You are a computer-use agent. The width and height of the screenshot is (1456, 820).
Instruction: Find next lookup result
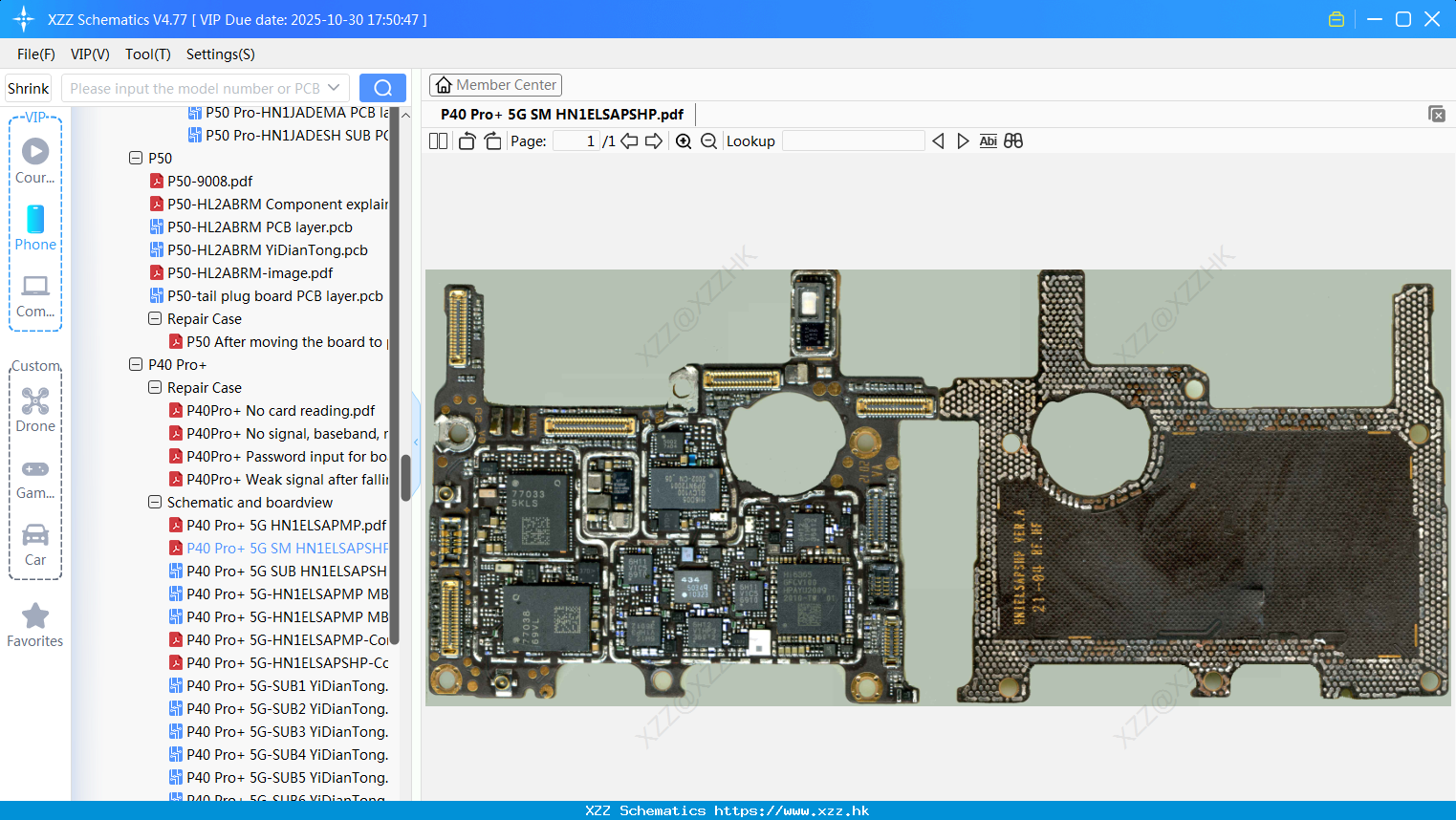[963, 141]
